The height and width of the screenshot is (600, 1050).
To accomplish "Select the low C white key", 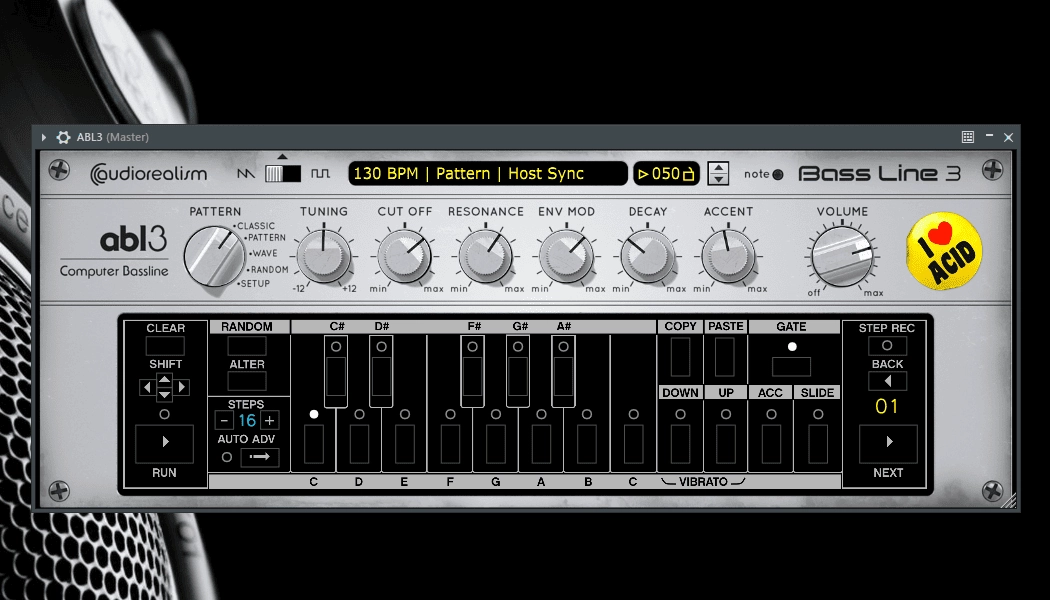I will click(313, 443).
